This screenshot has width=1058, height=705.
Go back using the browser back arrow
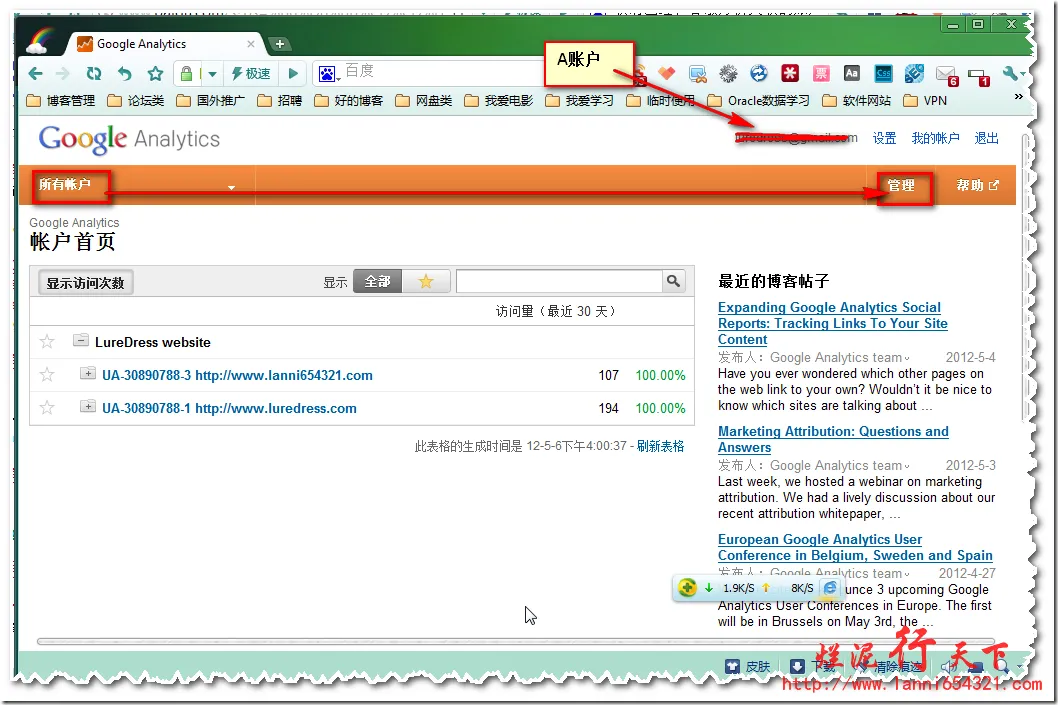(x=36, y=74)
